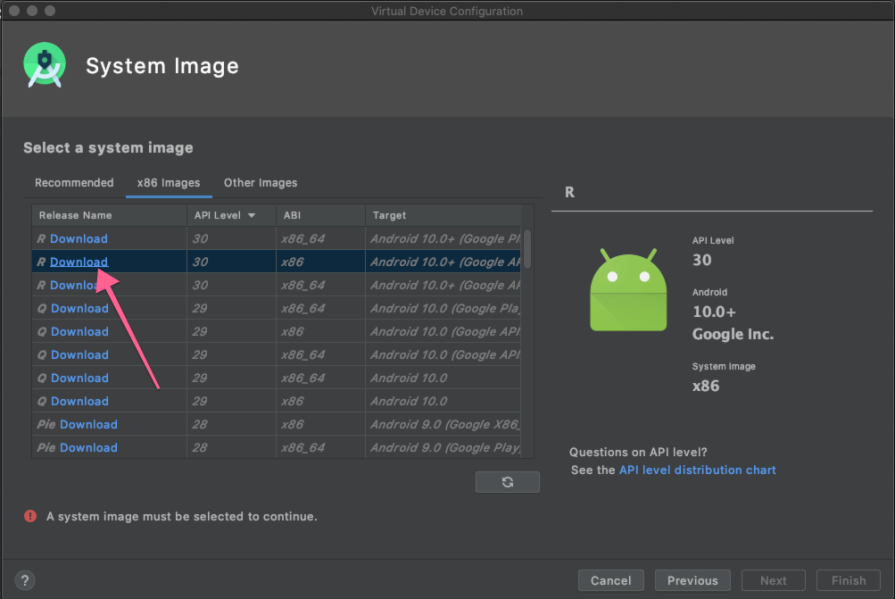Click the Android Studio logo icon

tap(45, 66)
